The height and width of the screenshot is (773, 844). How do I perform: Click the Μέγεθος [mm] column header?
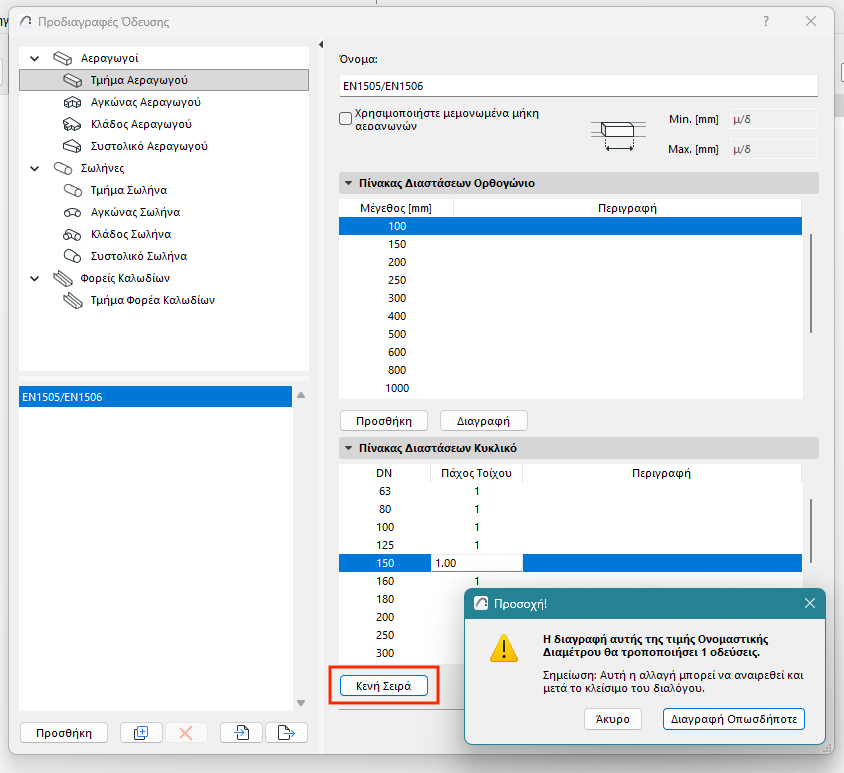(396, 208)
